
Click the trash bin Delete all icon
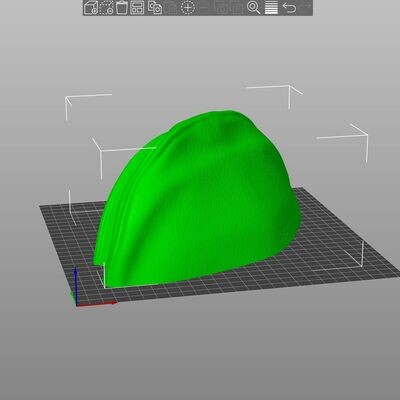(122, 8)
